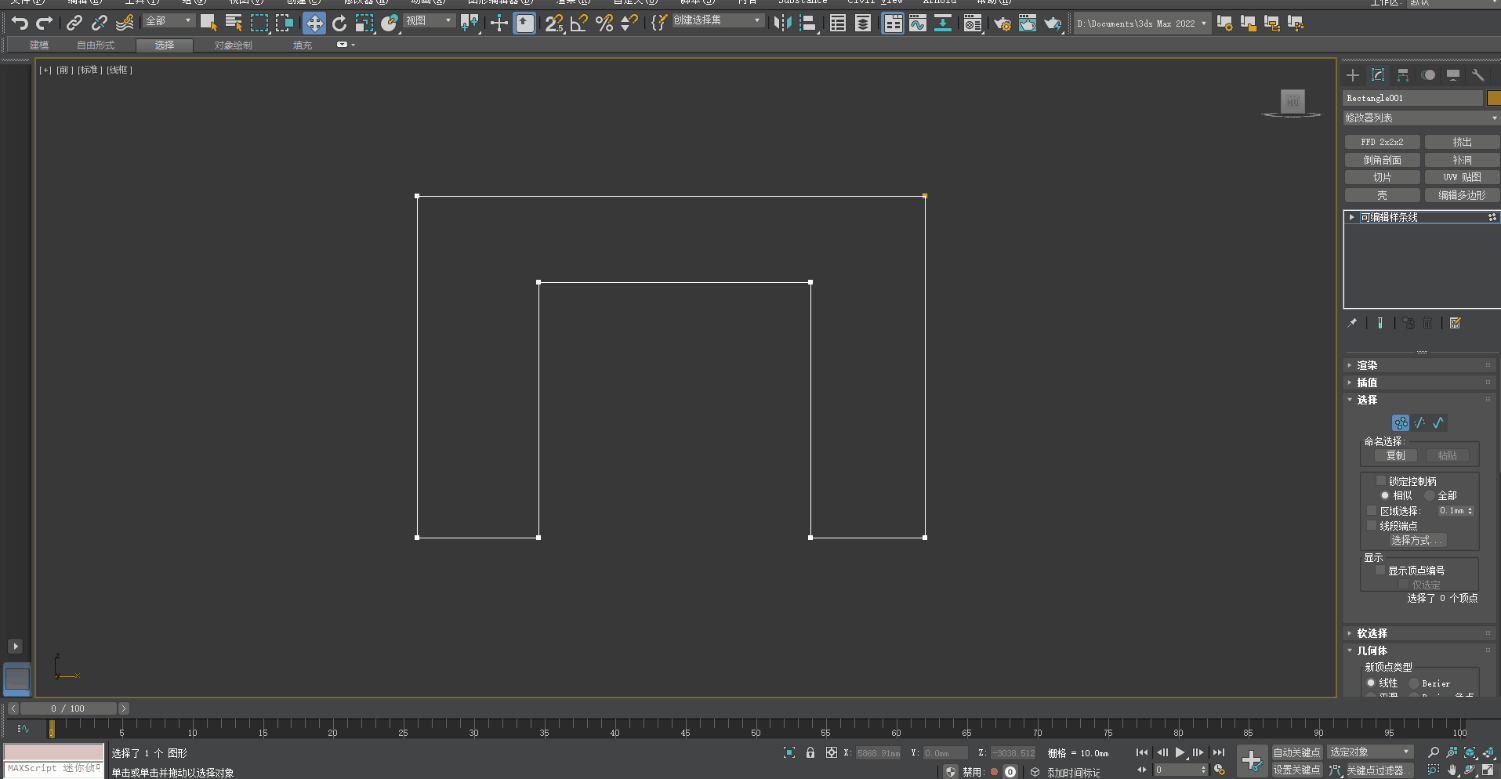Open Render Setup teapot icon

[x=1002, y=23]
